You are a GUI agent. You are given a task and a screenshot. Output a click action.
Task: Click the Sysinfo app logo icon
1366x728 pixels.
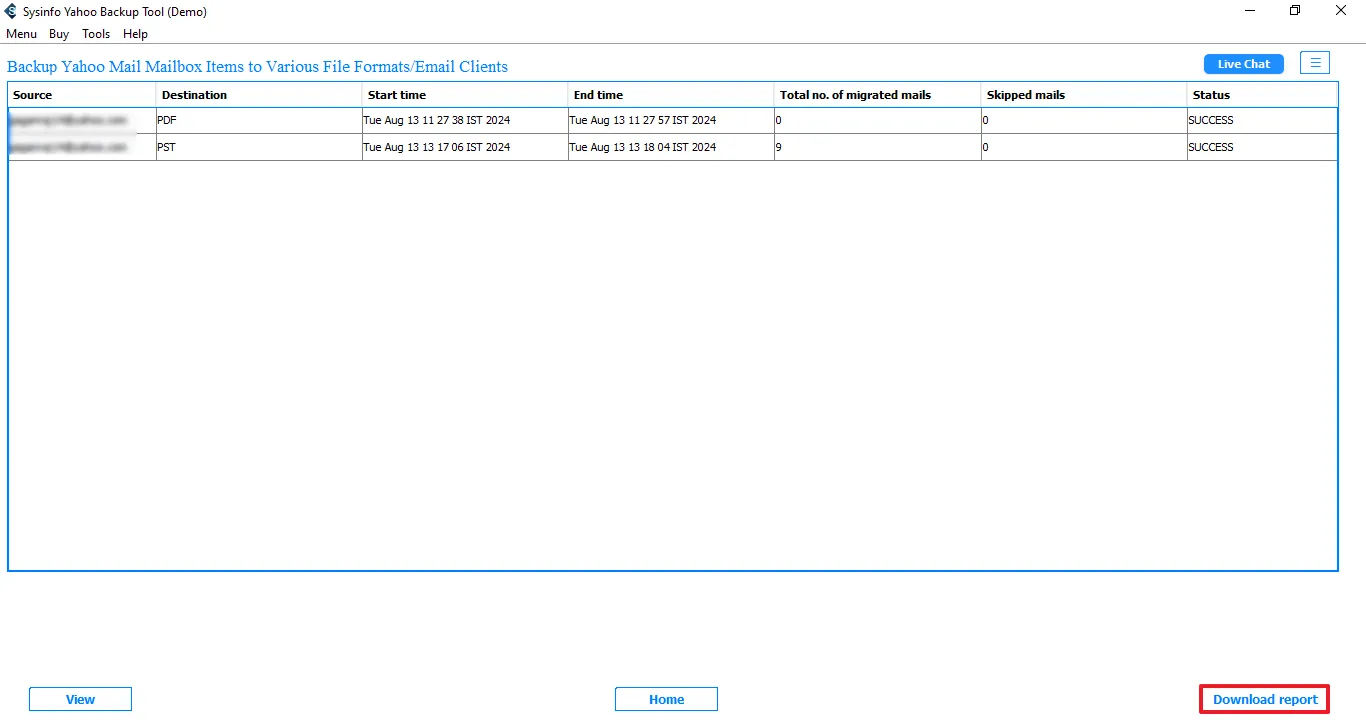pyautogui.click(x=11, y=12)
